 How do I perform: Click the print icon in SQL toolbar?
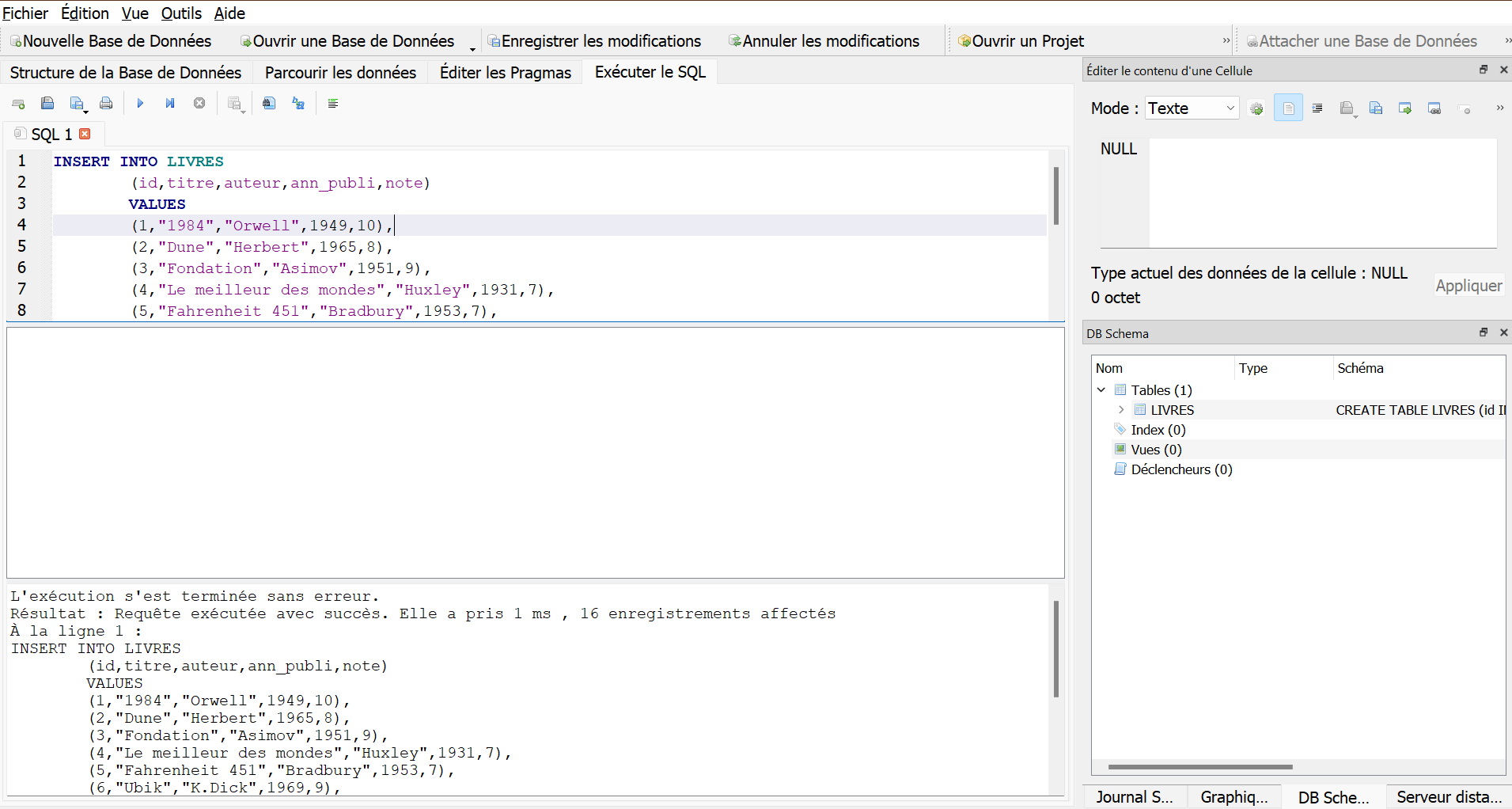point(106,104)
